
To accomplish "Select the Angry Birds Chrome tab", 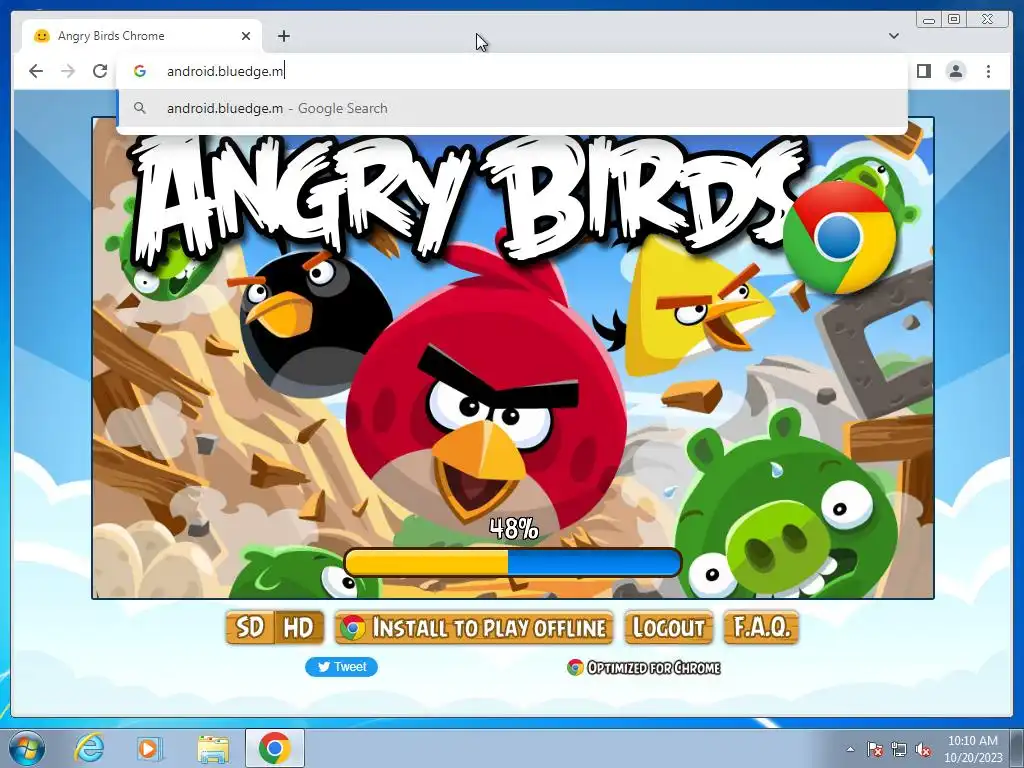I will [142, 36].
